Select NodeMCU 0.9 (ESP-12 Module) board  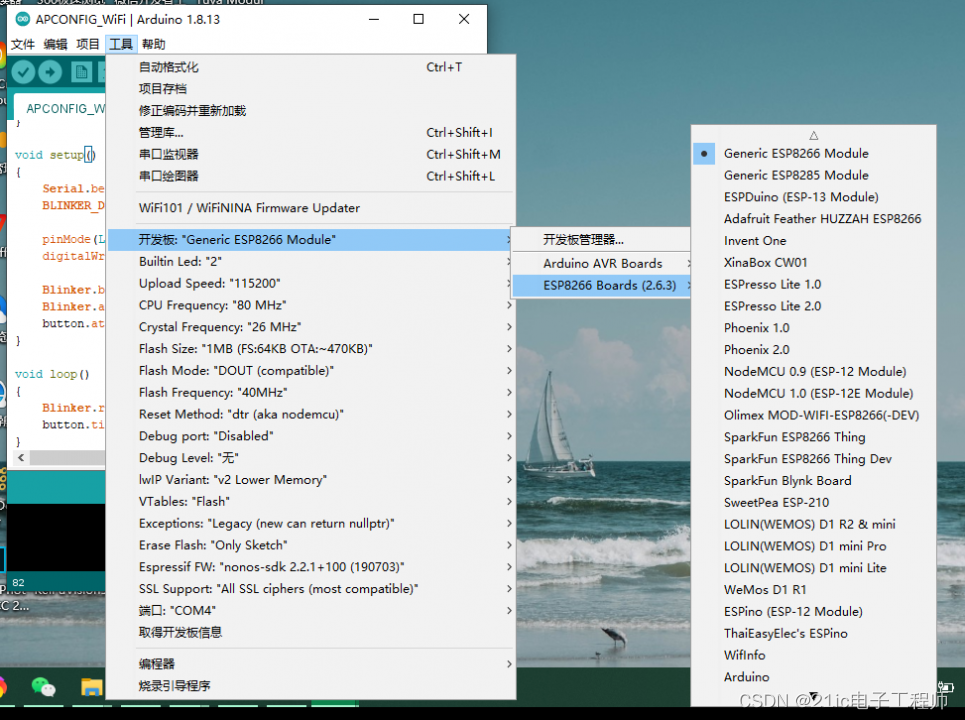pos(814,372)
